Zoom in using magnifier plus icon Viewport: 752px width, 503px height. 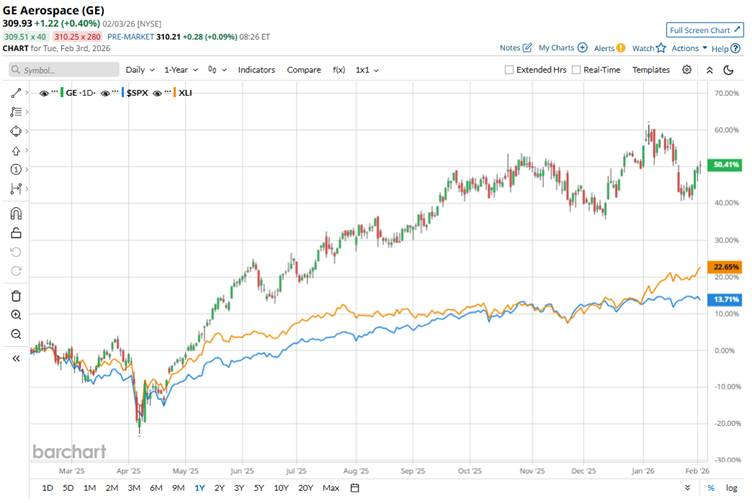[x=15, y=314]
